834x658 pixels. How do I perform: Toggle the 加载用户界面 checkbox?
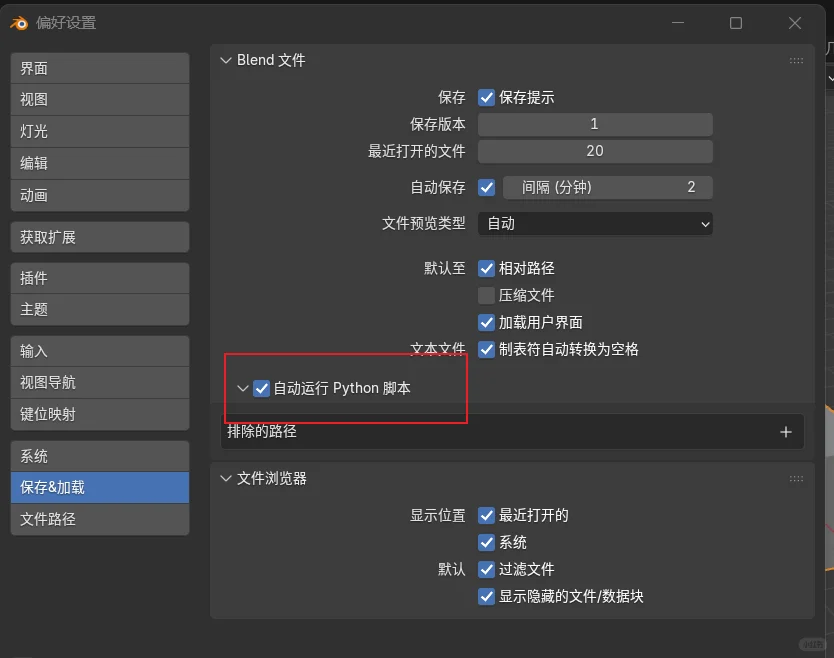tap(486, 322)
